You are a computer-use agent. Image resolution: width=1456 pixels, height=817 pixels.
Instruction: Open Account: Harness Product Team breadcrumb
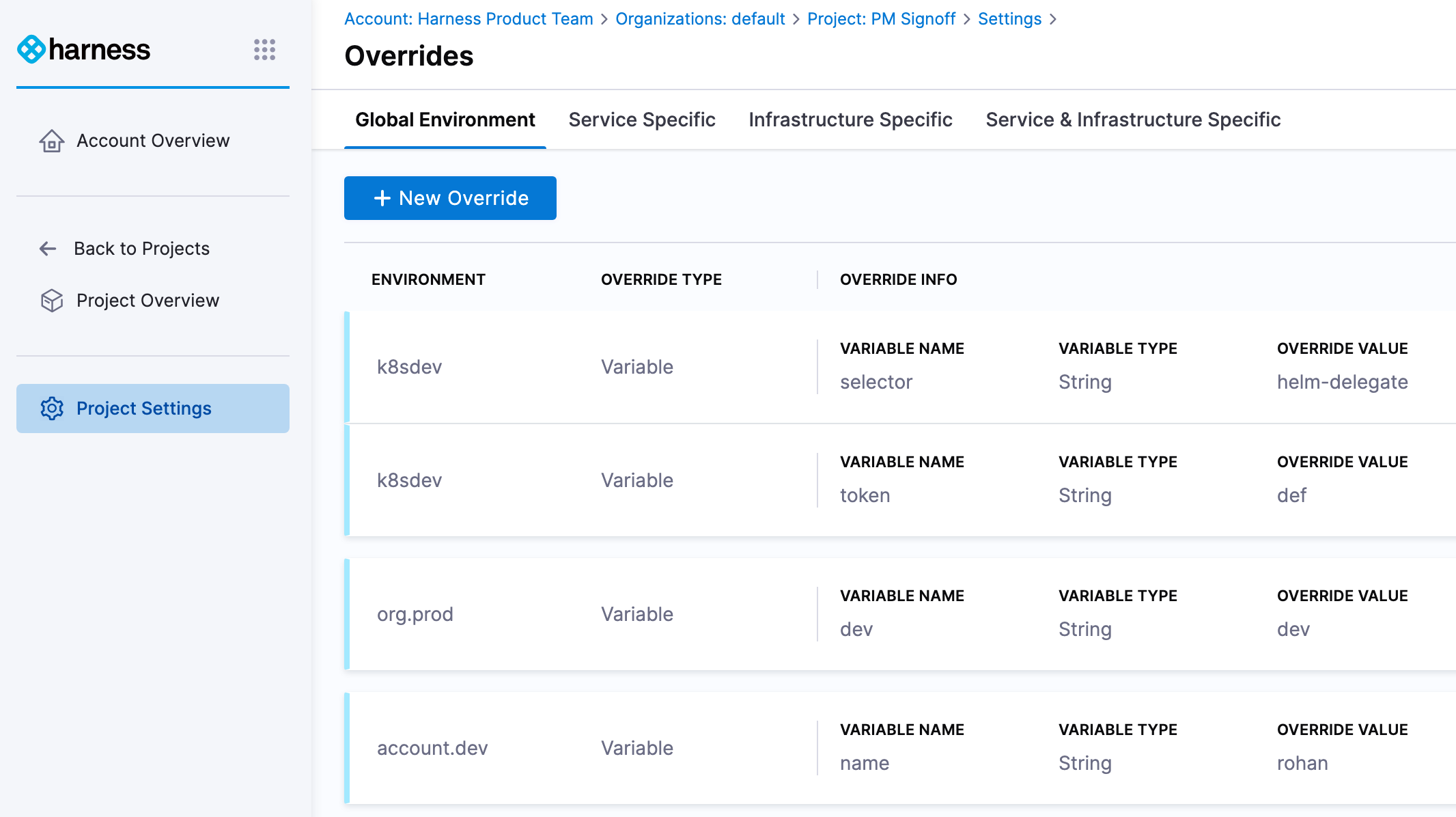click(468, 19)
